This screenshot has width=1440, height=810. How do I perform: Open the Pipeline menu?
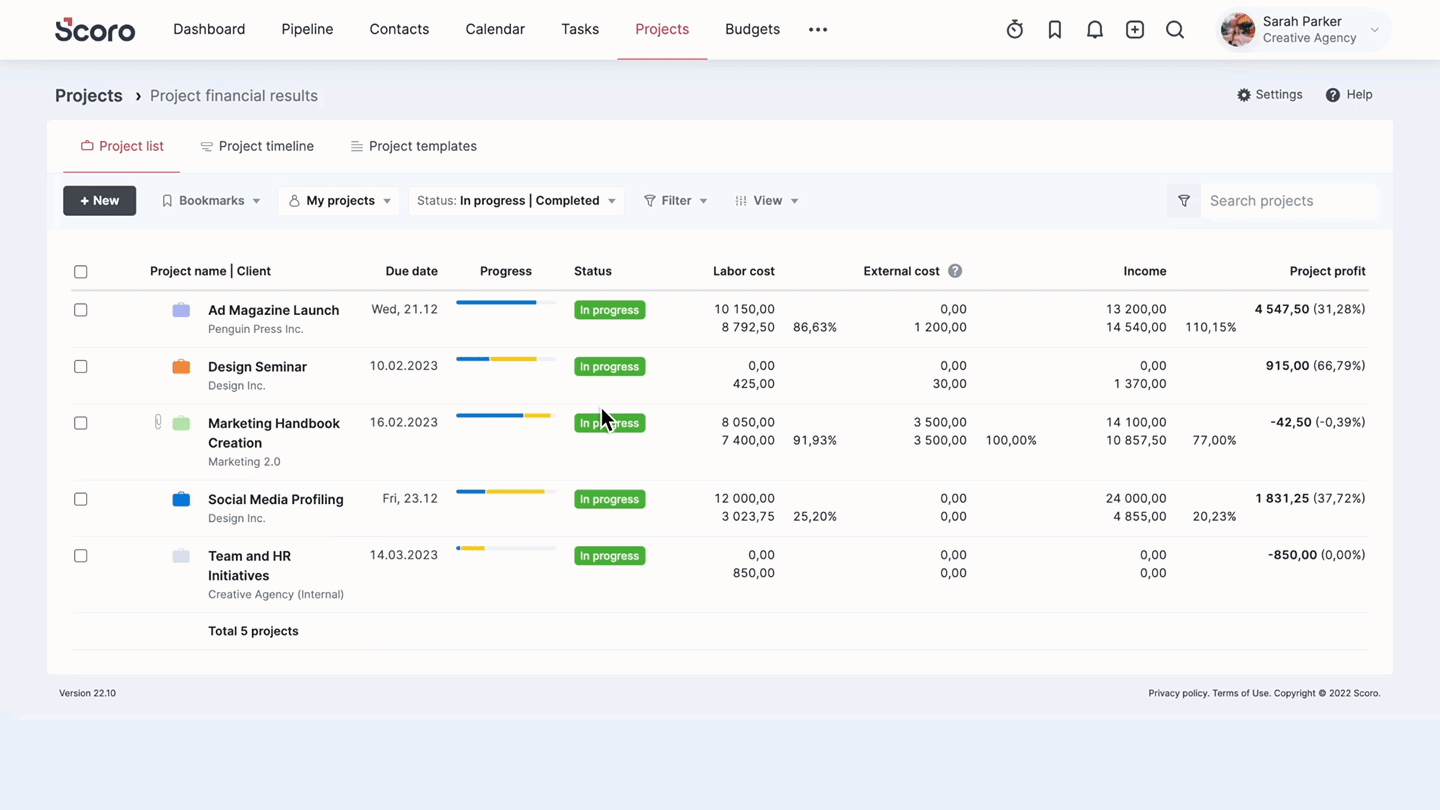point(307,30)
